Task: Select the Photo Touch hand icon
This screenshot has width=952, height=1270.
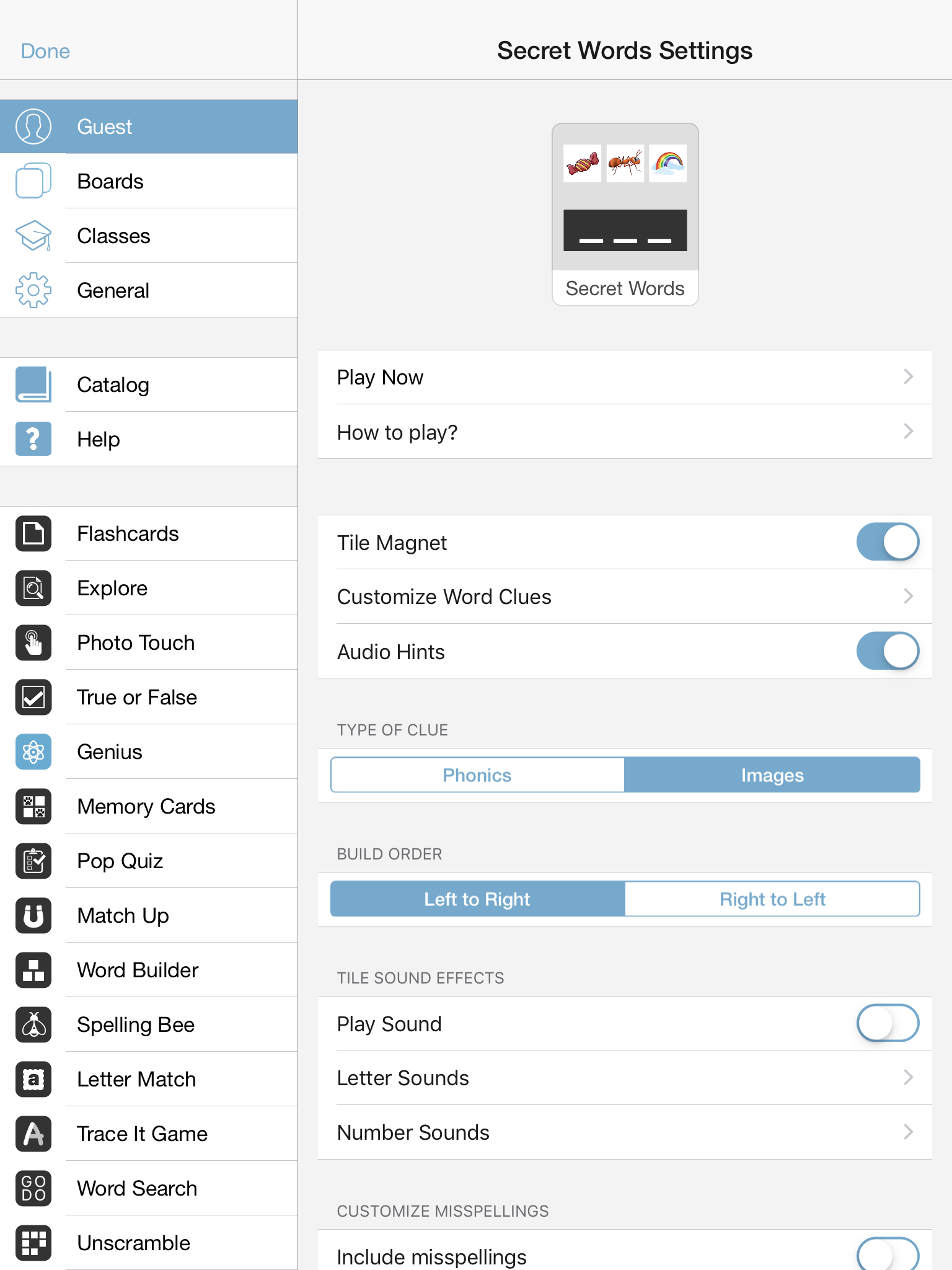Action: [33, 642]
